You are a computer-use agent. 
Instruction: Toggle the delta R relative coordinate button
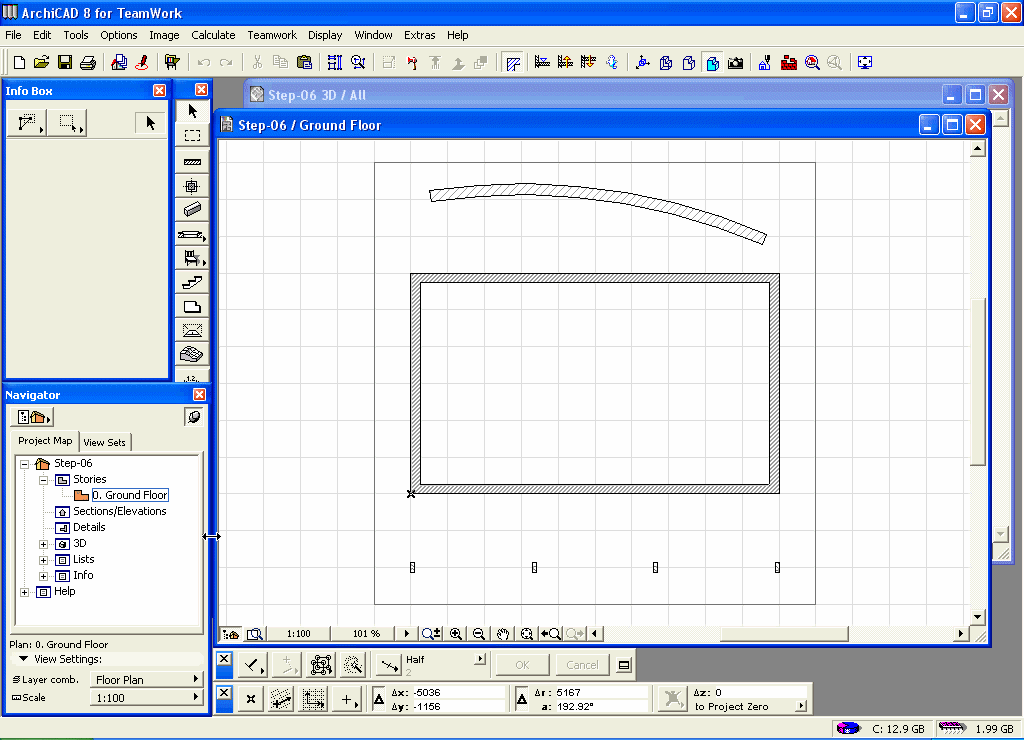pos(521,698)
